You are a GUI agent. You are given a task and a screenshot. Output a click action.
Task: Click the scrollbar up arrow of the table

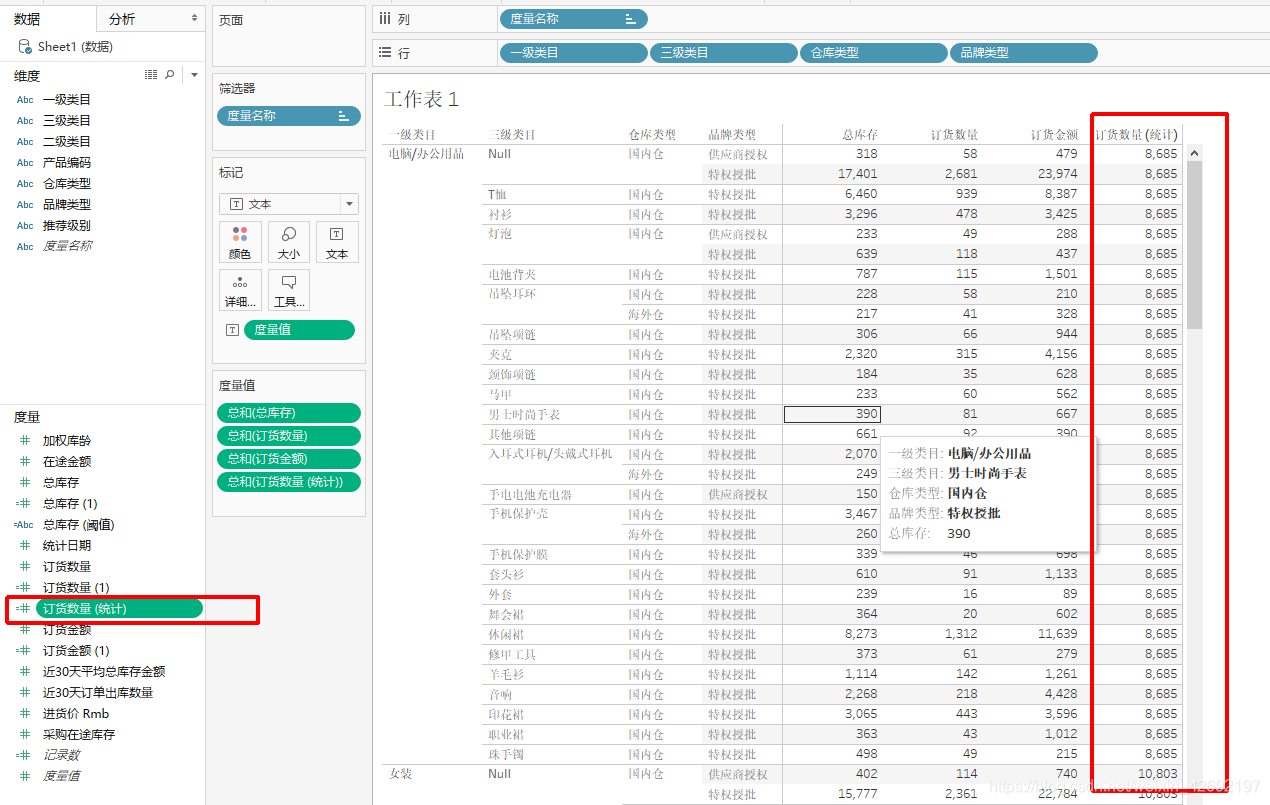1194,153
